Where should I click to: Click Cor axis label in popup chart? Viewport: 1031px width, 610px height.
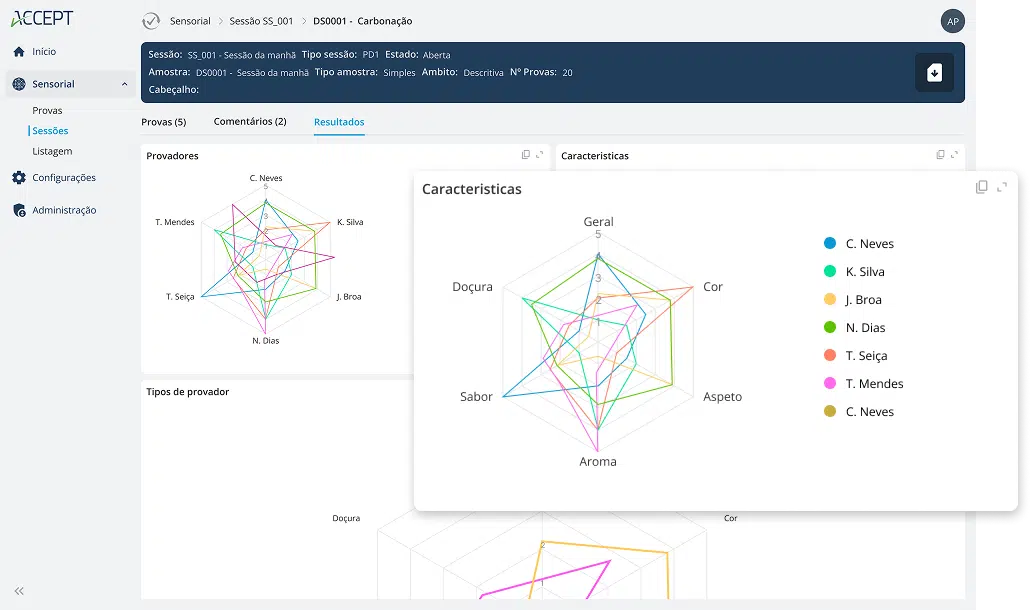click(x=713, y=287)
